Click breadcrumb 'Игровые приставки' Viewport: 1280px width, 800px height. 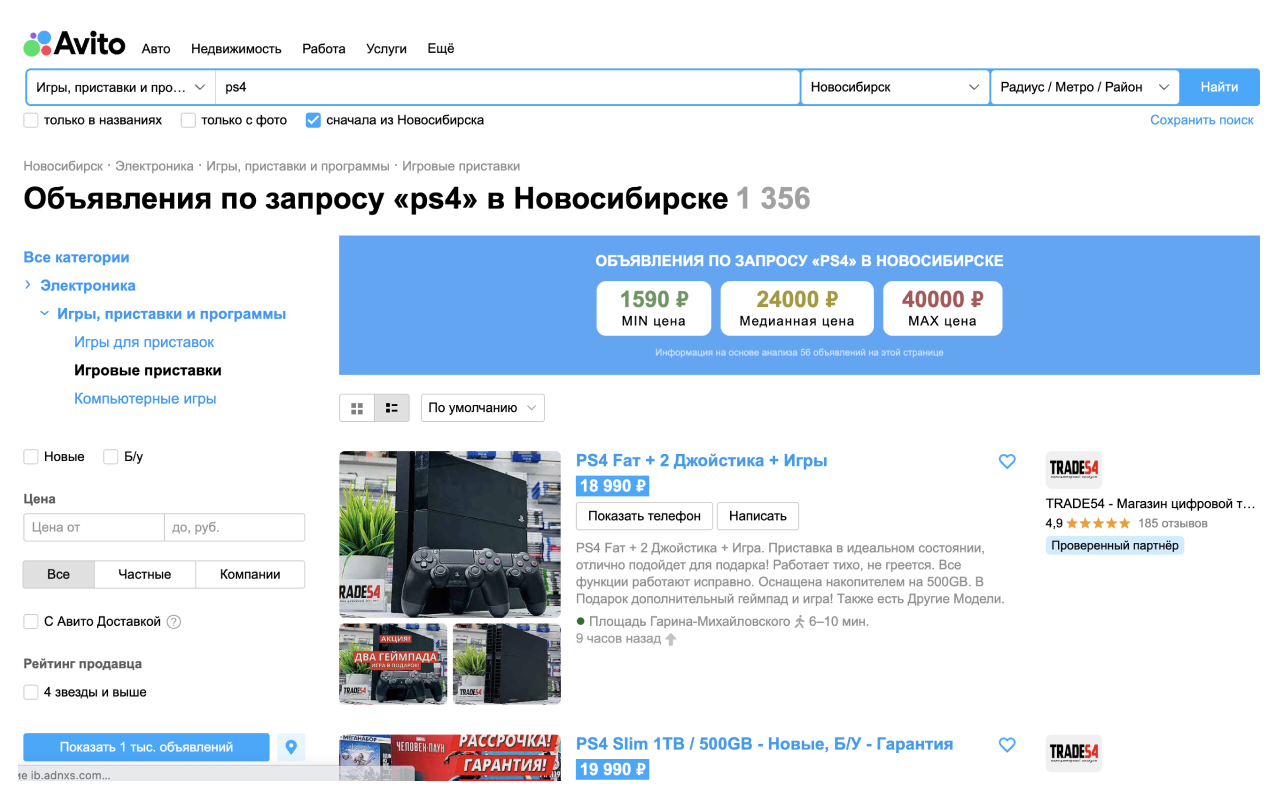click(x=461, y=166)
